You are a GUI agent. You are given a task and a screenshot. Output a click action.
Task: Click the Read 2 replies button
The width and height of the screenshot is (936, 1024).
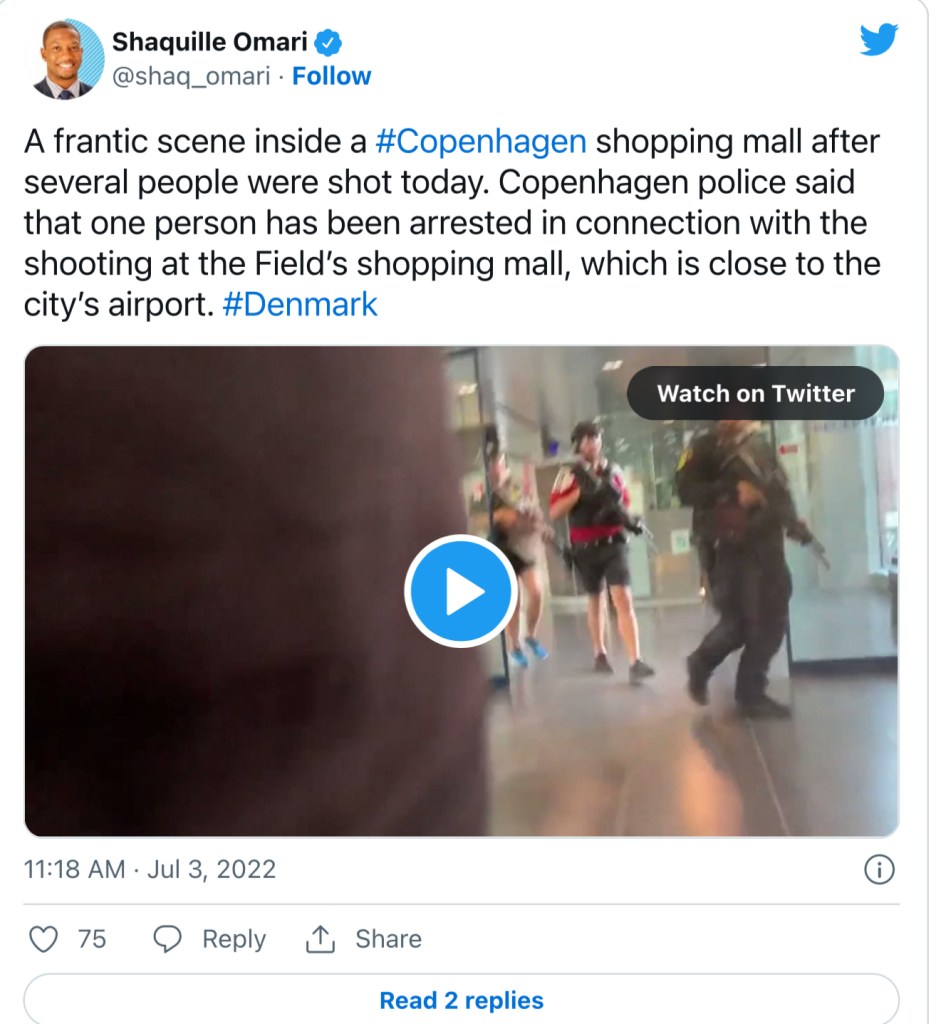(461, 1000)
